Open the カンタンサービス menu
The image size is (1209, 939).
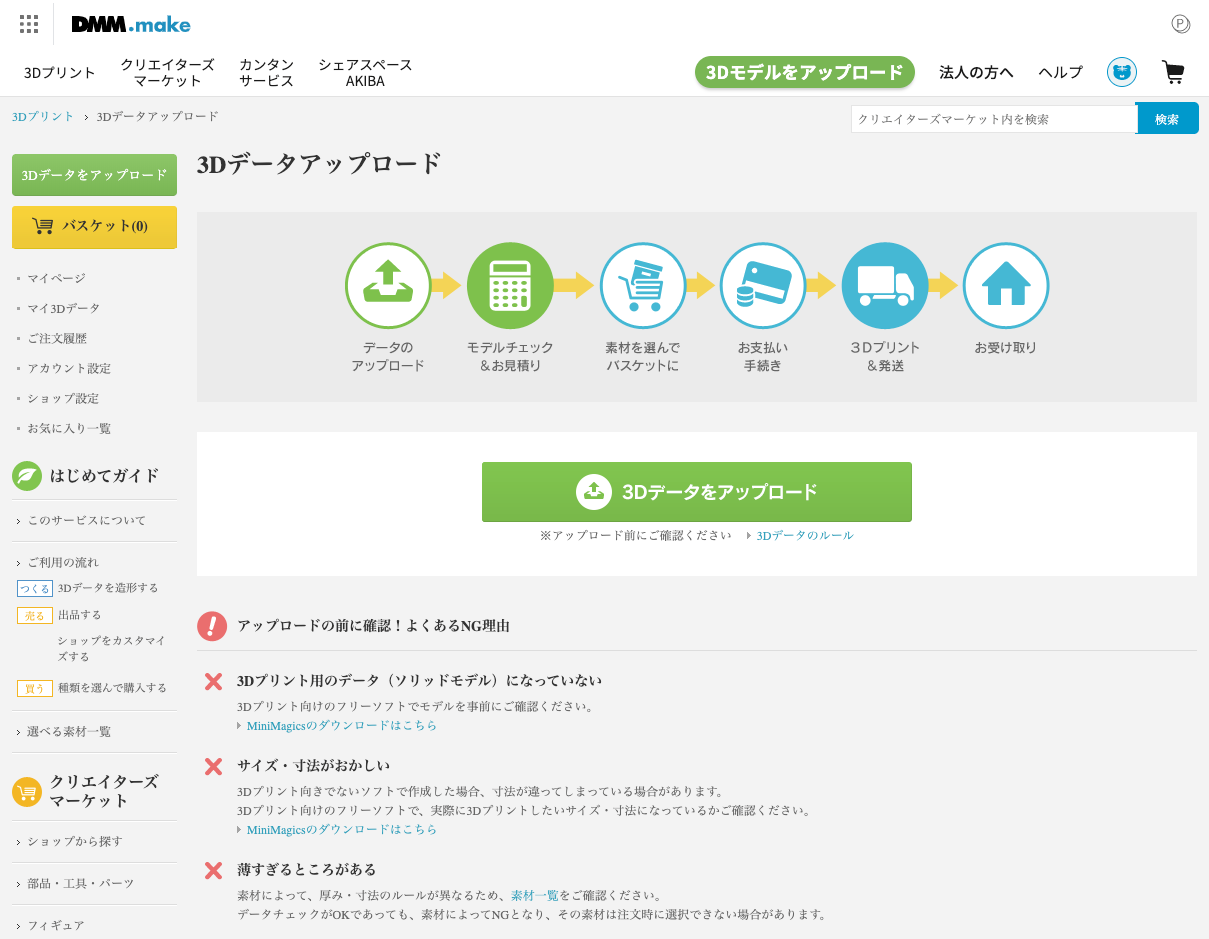pos(267,72)
